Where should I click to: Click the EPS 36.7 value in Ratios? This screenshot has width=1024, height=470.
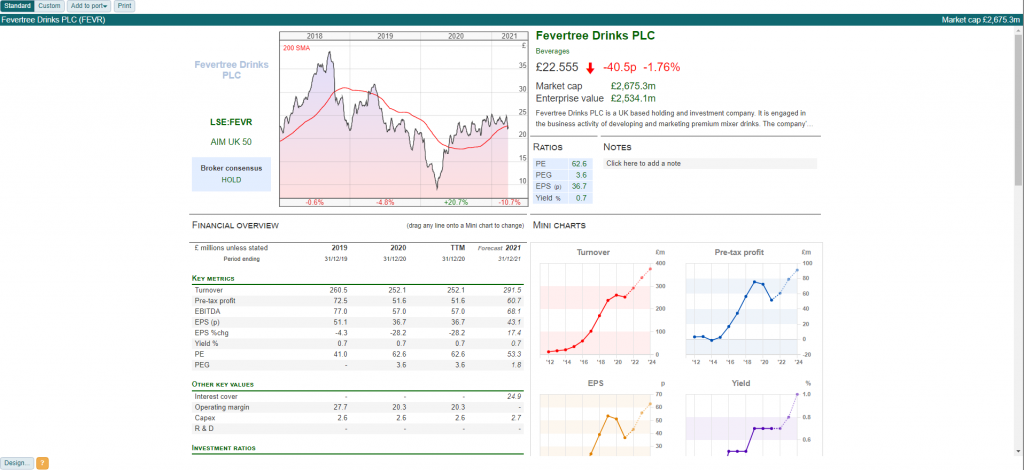(579, 186)
